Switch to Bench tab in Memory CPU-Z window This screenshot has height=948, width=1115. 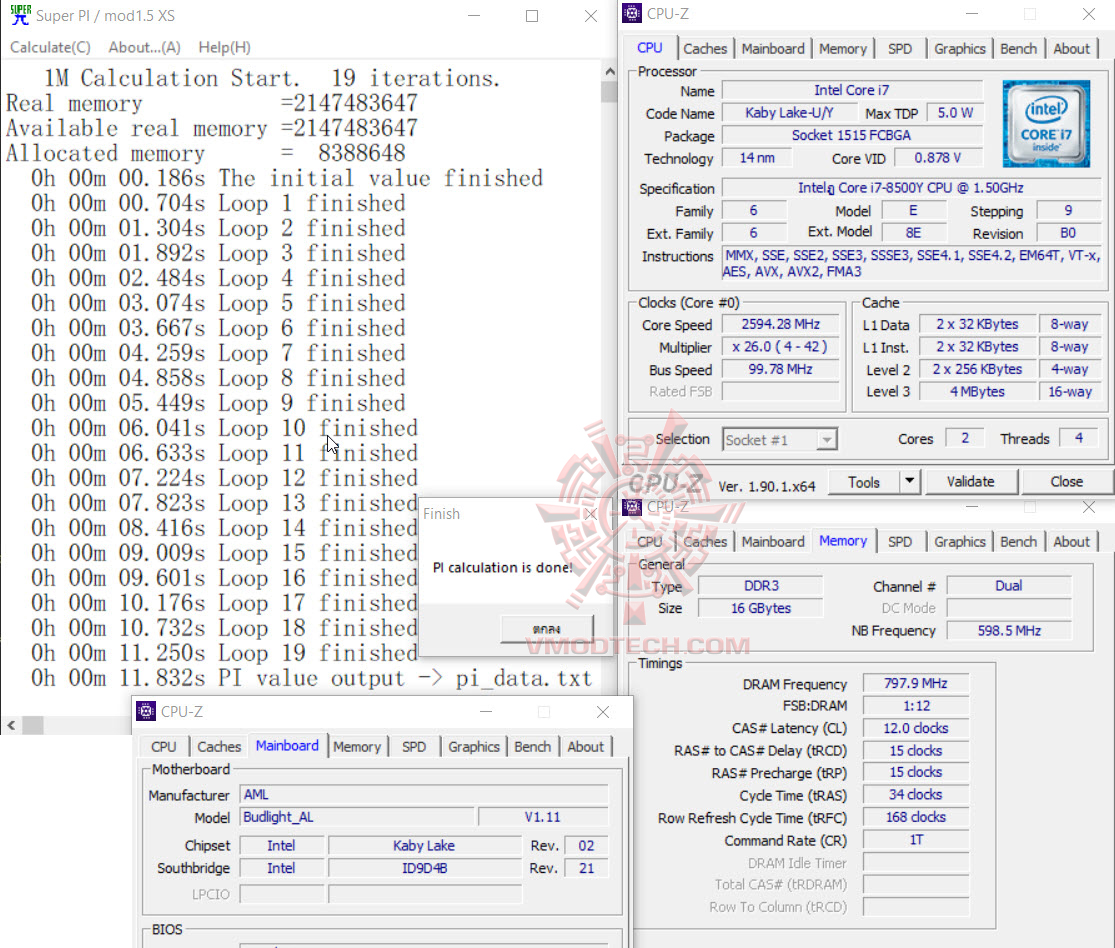(1018, 542)
